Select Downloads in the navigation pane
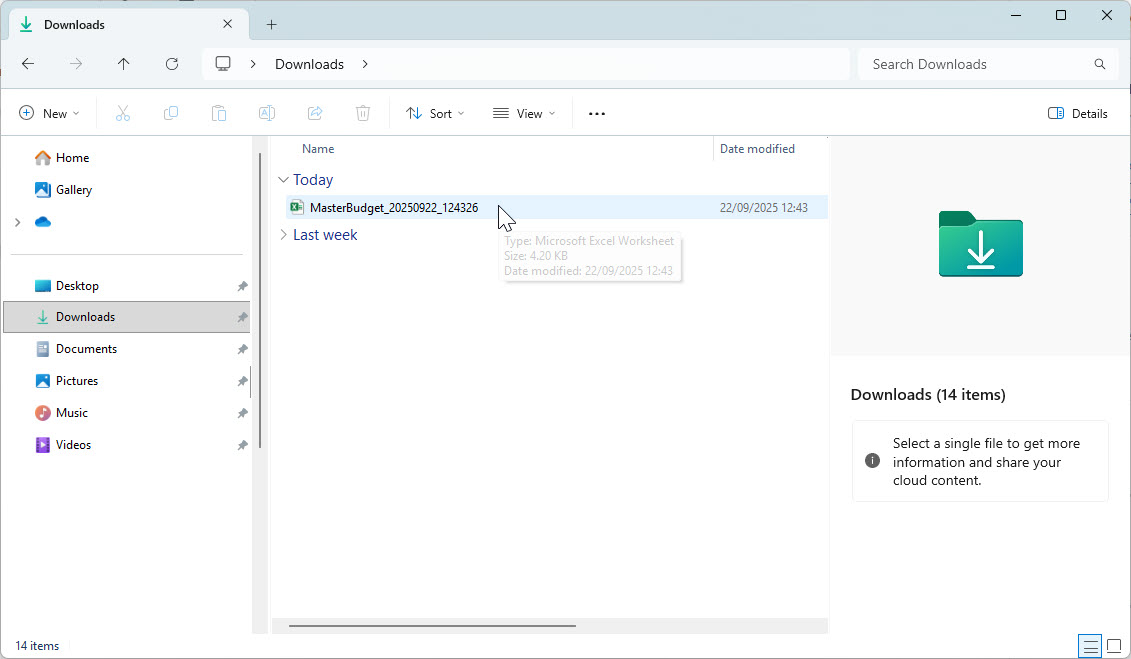Image resolution: width=1131 pixels, height=659 pixels. (127, 317)
